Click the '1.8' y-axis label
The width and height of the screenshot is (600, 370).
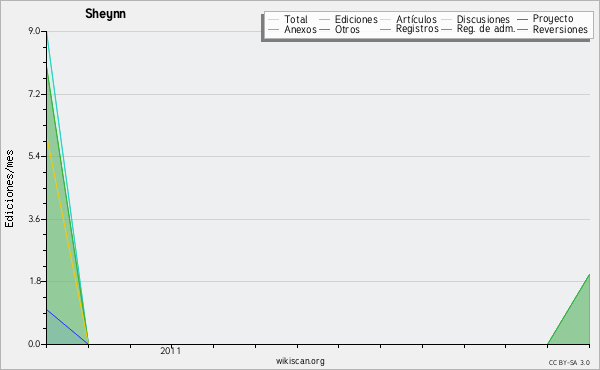34,281
